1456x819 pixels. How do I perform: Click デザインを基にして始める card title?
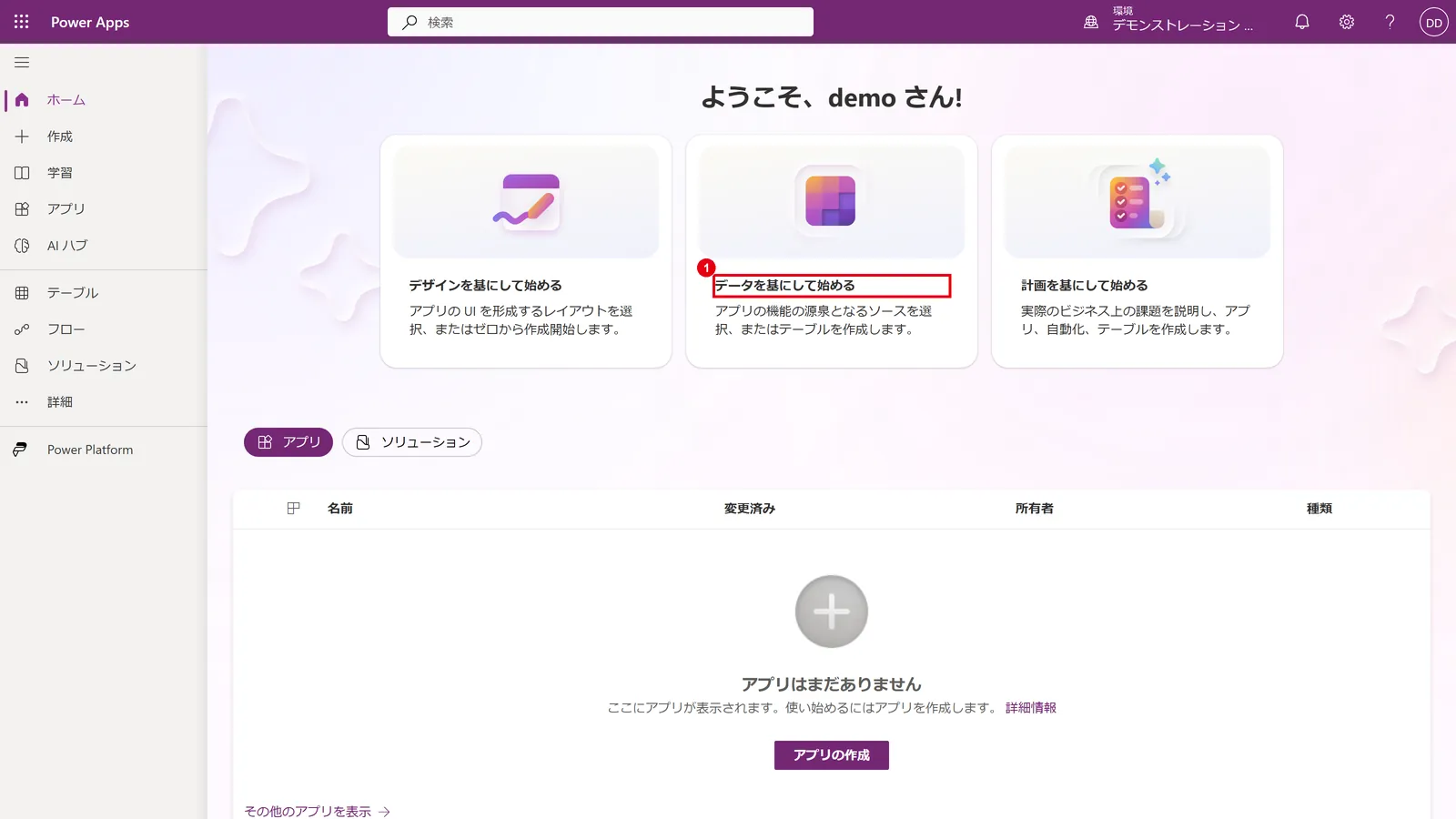[x=486, y=286]
